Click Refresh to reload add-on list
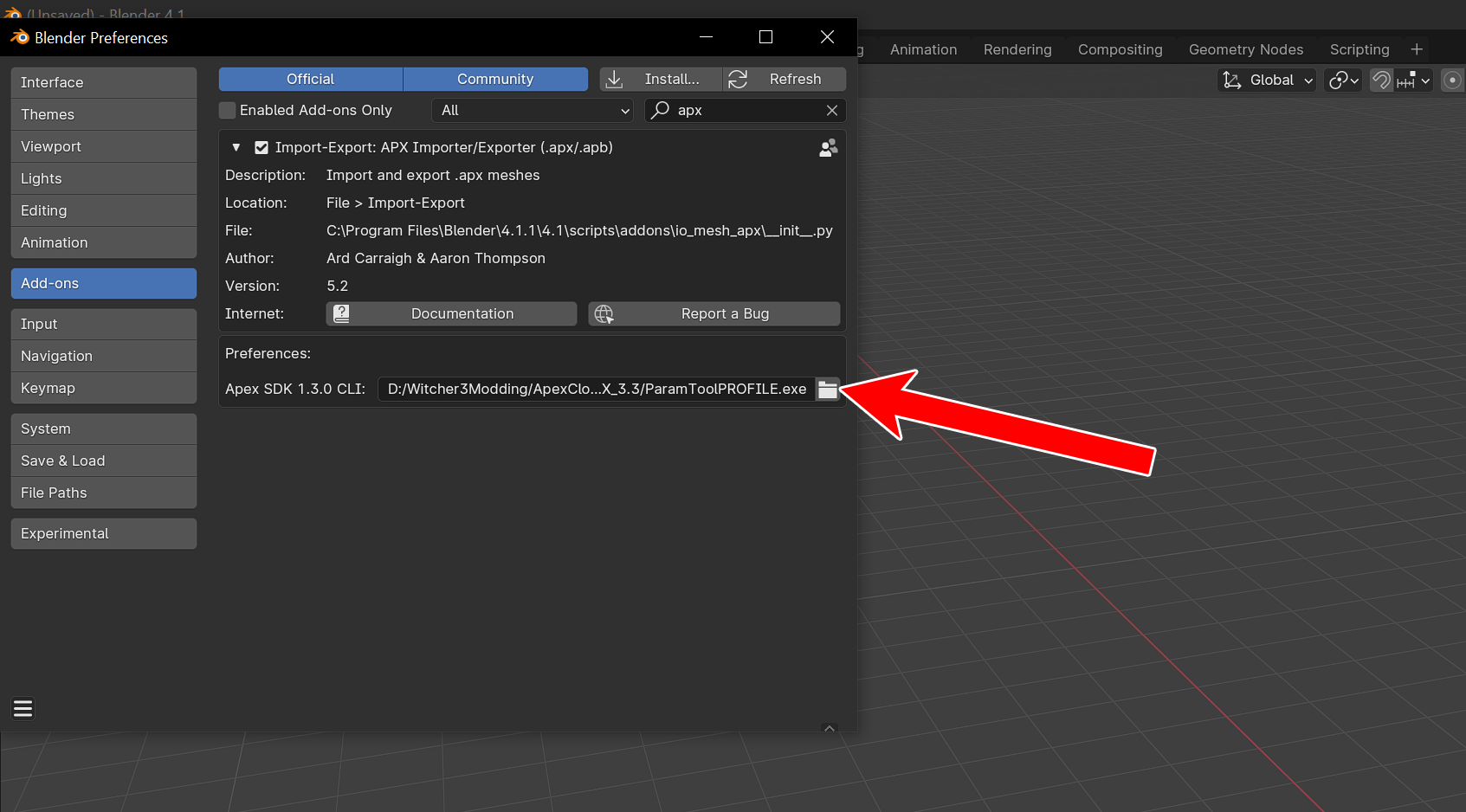Image resolution: width=1466 pixels, height=812 pixels. coord(785,79)
